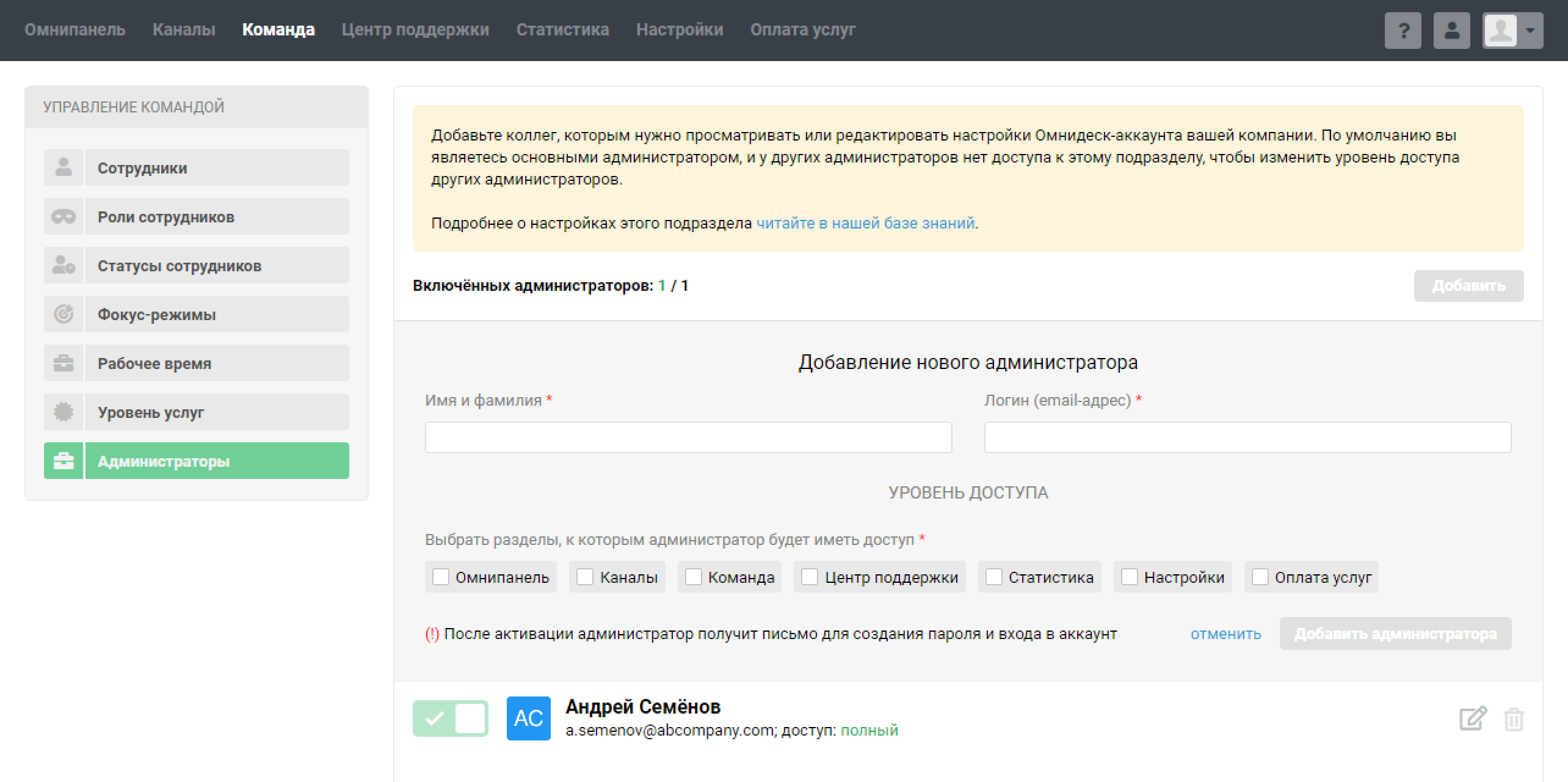1568x782 pixels.
Task: Click the УРОВЕНЬ ДОСТУПА heading
Action: tap(968, 492)
